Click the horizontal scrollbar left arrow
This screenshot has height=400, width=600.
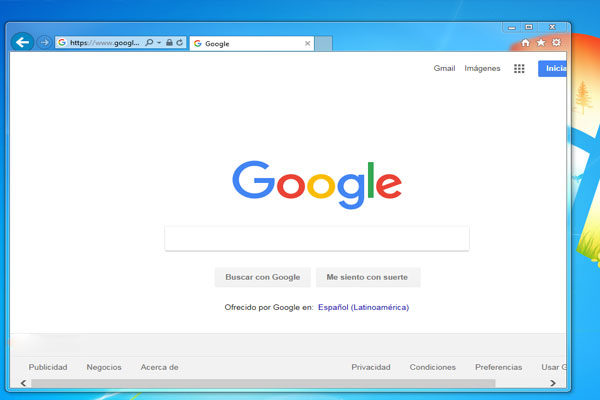(x=24, y=383)
